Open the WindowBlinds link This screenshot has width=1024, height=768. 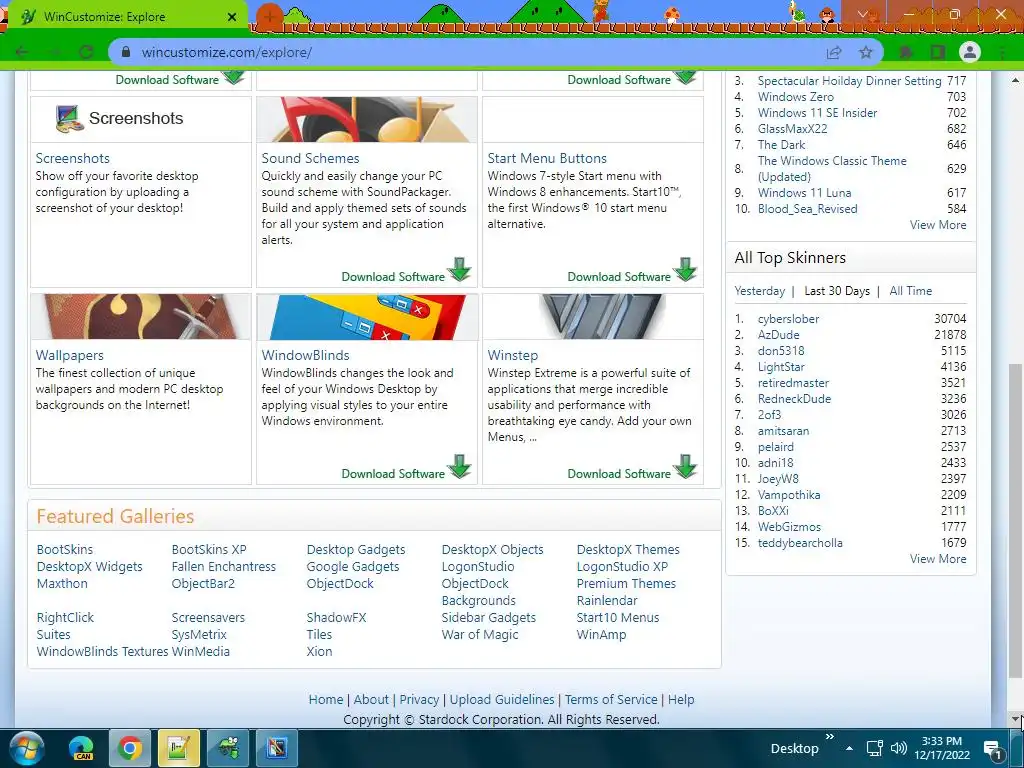click(x=305, y=356)
